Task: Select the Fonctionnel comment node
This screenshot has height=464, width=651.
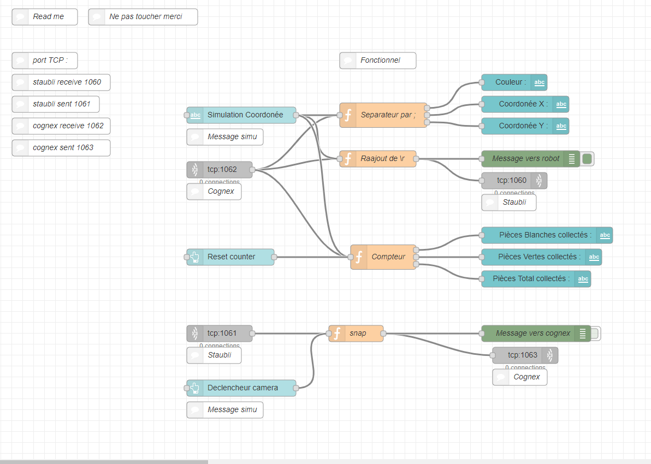Action: pyautogui.click(x=380, y=60)
